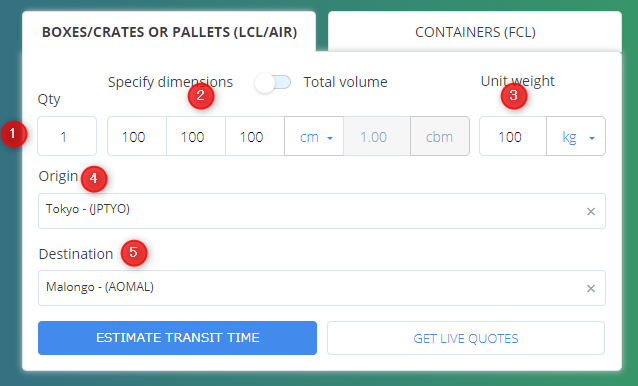The width and height of the screenshot is (638, 386).
Task: Switch to Containers (FCL) tab
Action: click(x=475, y=32)
